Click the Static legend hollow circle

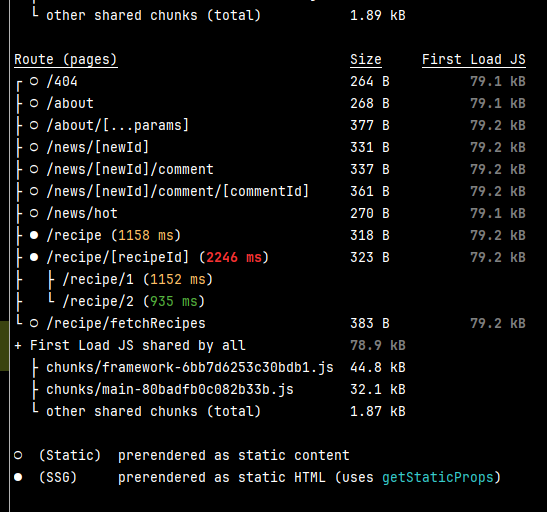coord(18,455)
